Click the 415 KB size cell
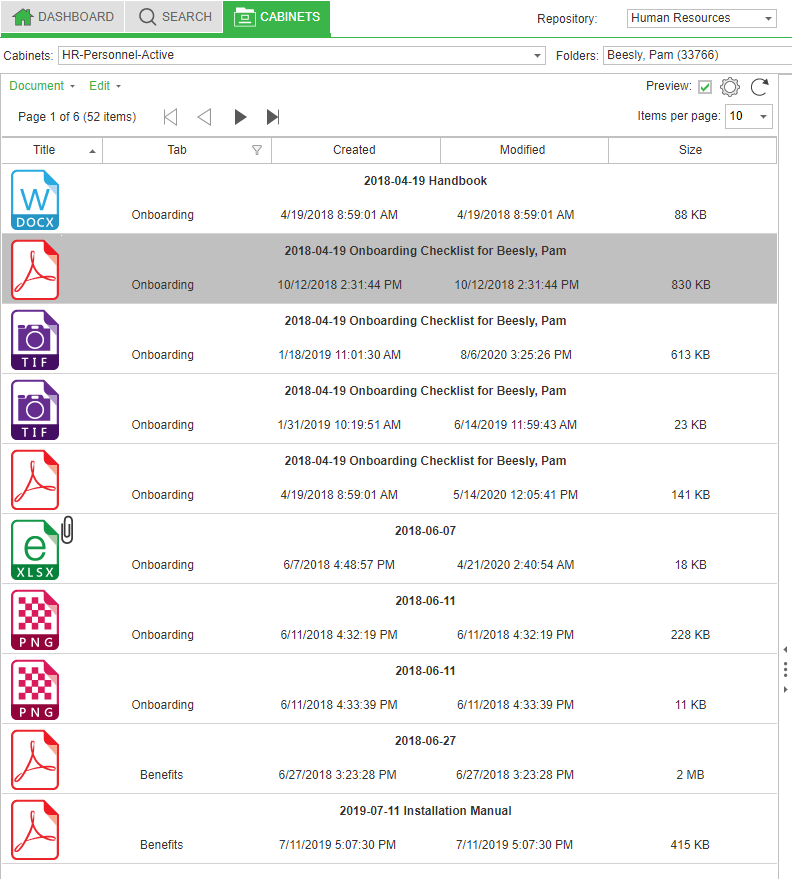 [x=691, y=845]
